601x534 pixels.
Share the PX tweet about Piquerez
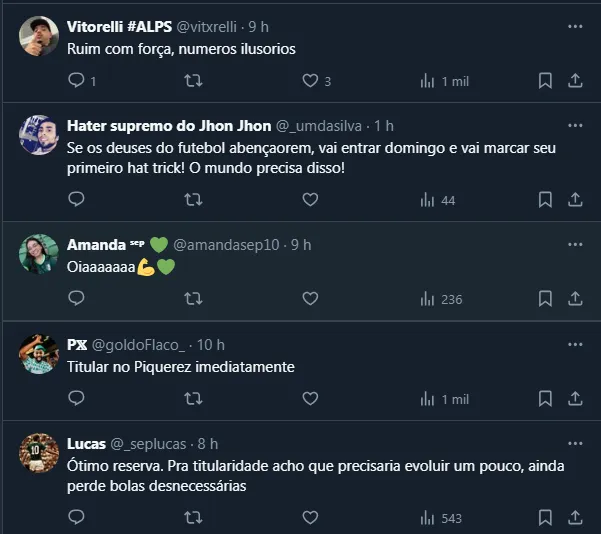(575, 398)
